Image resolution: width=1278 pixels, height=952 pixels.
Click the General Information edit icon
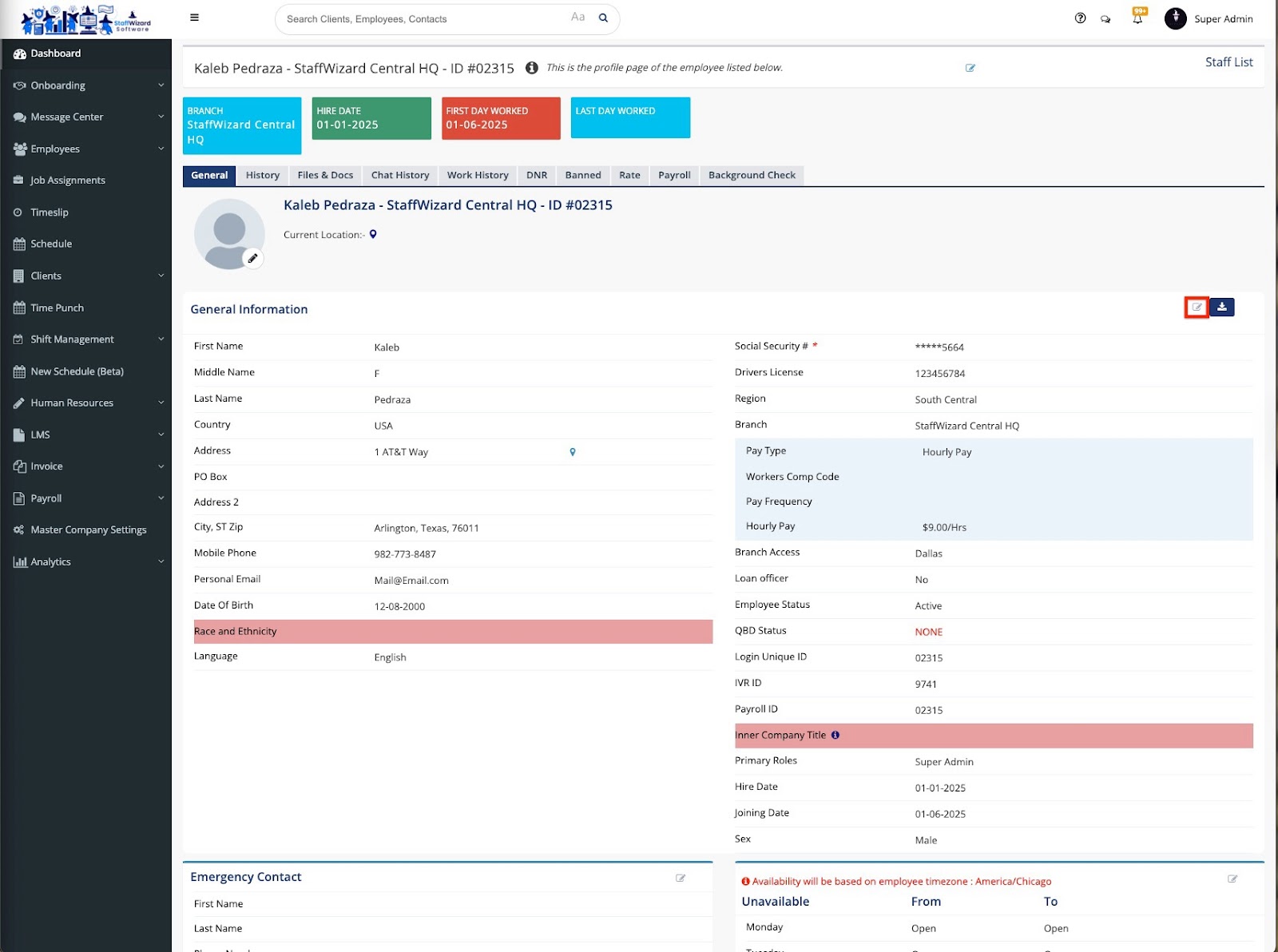(x=1197, y=307)
